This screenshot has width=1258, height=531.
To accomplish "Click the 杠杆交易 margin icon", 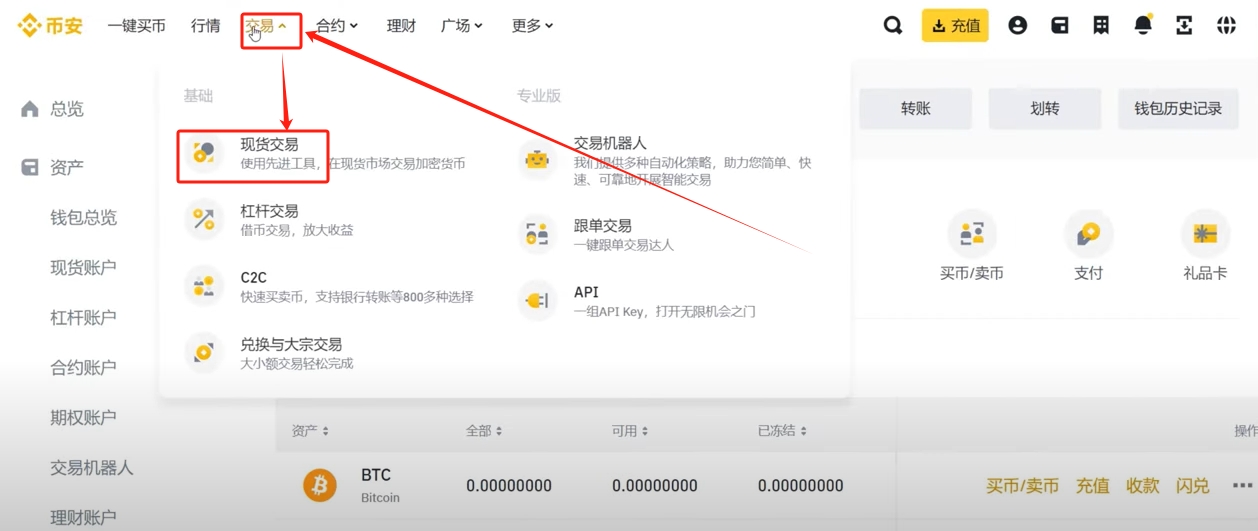I will click(x=204, y=220).
